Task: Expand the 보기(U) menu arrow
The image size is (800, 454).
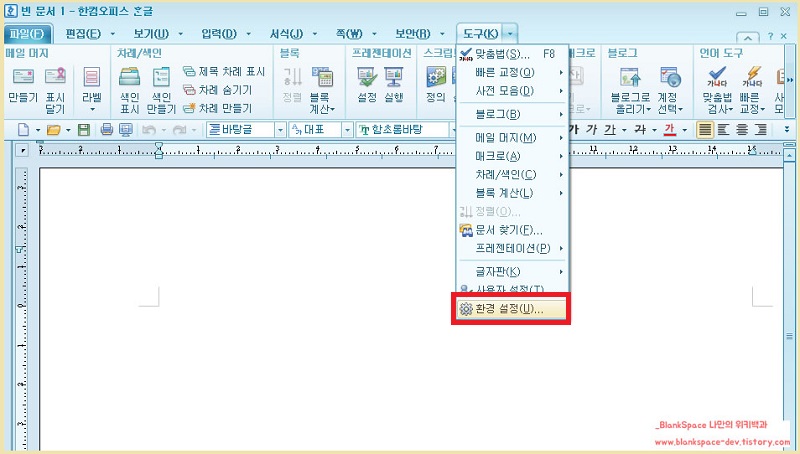Action: pos(180,34)
